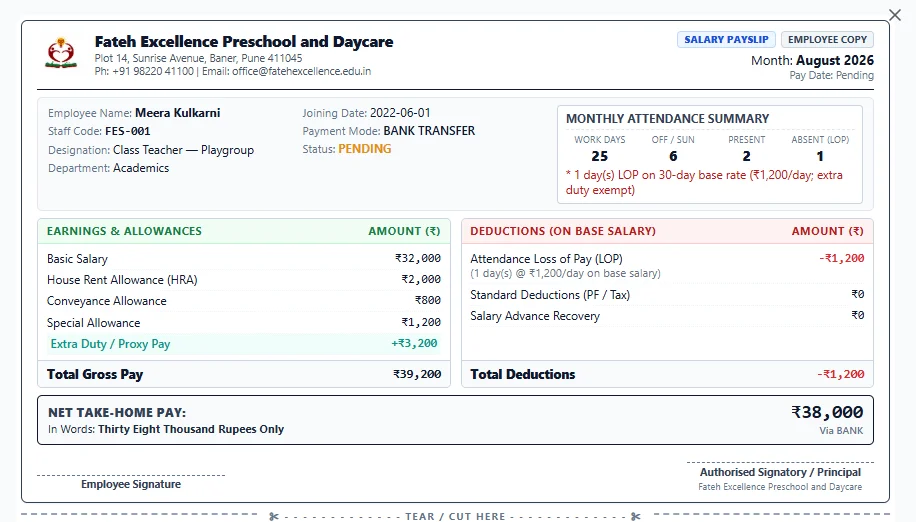The image size is (916, 522).
Task: Click the Fateh Excellence school logo
Action: pyautogui.click(x=61, y=53)
